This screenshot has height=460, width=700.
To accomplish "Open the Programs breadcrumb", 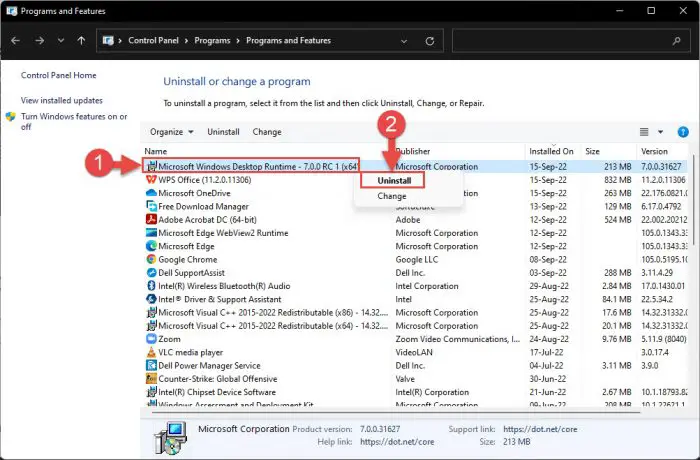I will 212,41.
